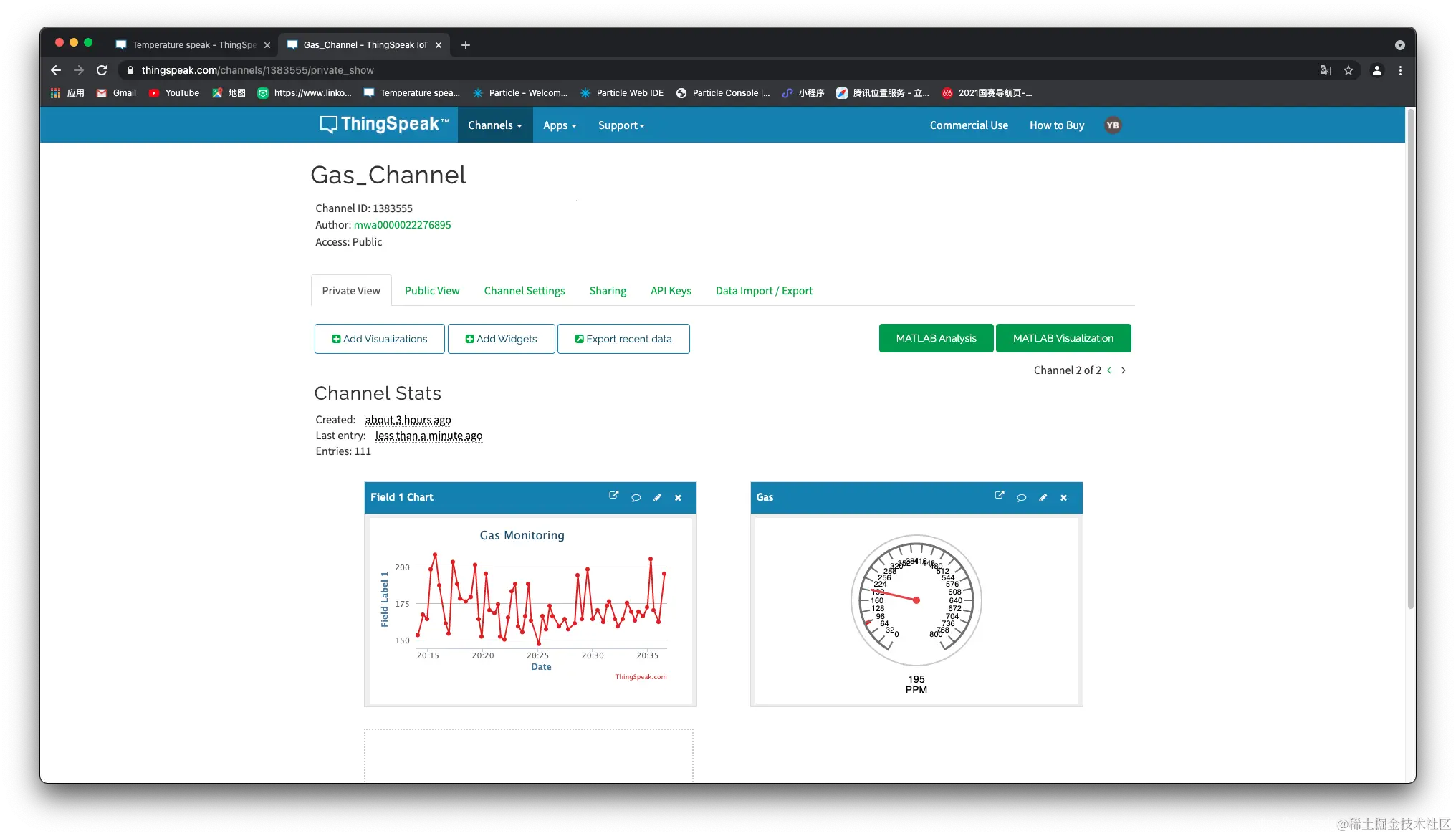Click Add Widgets button
1456x836 pixels.
coord(502,339)
